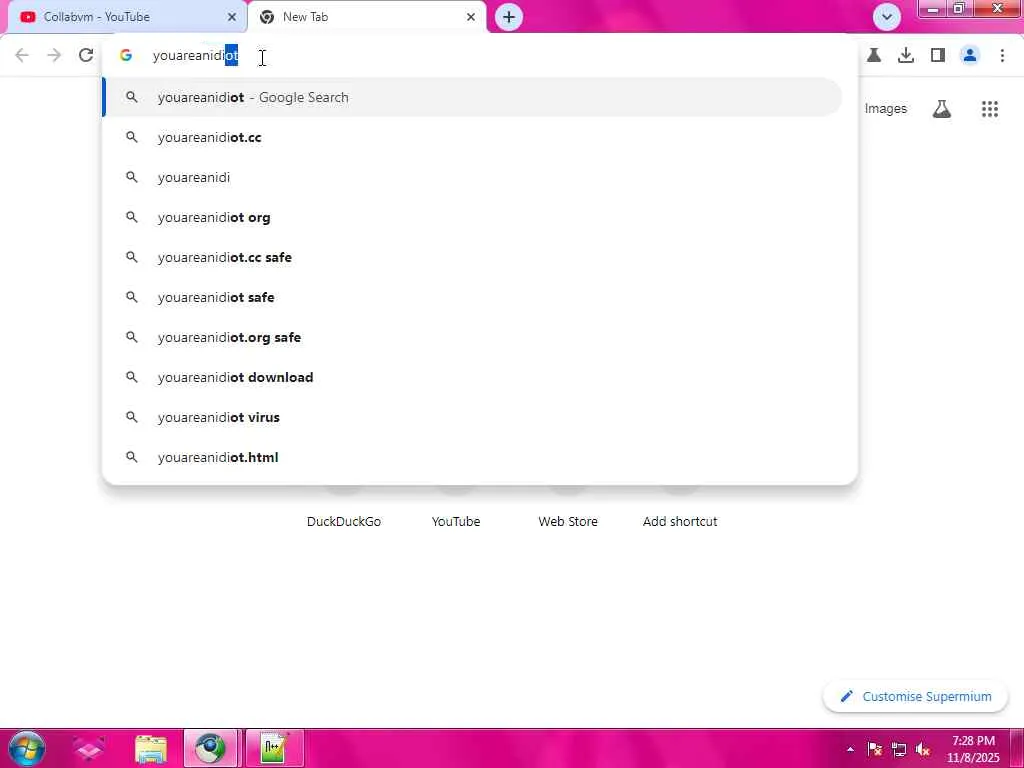The height and width of the screenshot is (768, 1024).
Task: Open the Images link
Action: coord(886,109)
